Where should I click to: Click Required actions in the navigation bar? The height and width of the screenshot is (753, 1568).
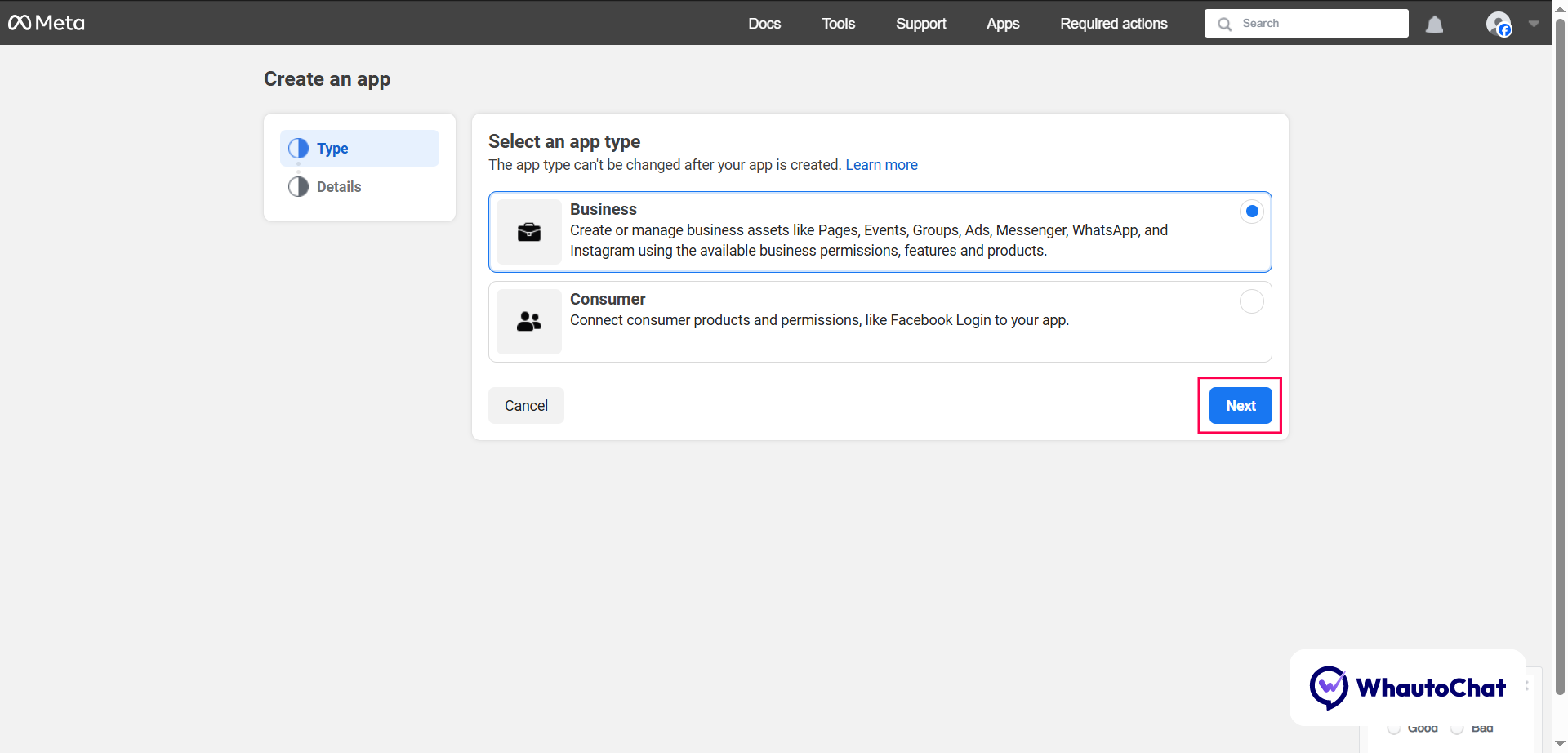coord(1114,24)
